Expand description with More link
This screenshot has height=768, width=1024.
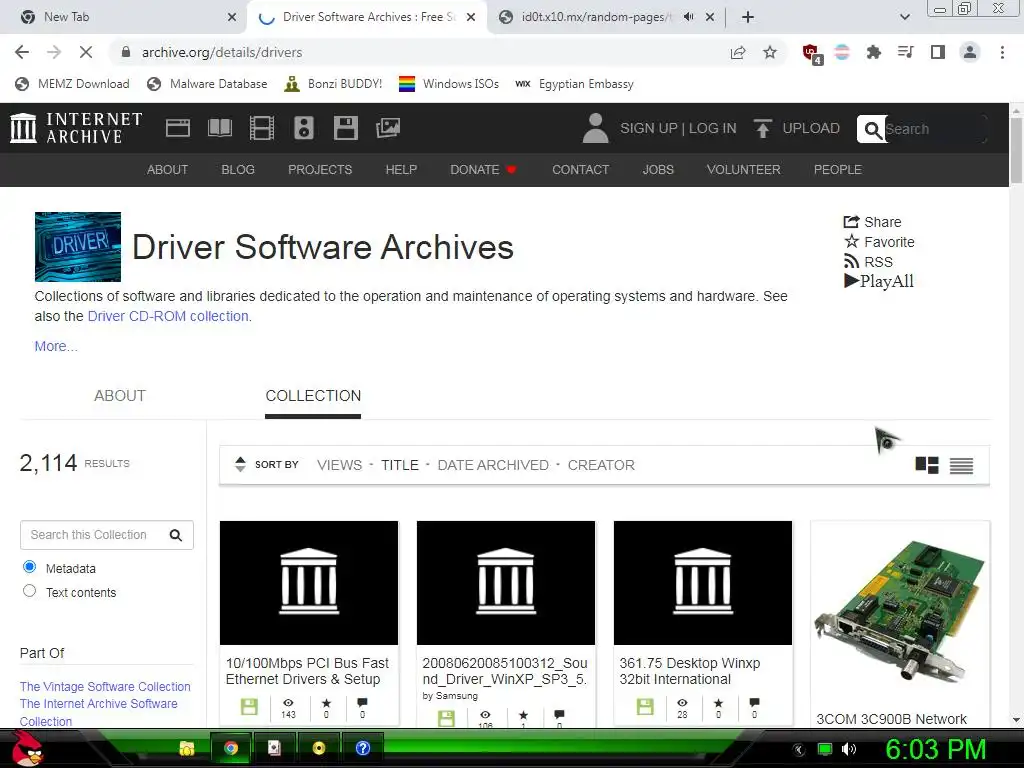[56, 346]
